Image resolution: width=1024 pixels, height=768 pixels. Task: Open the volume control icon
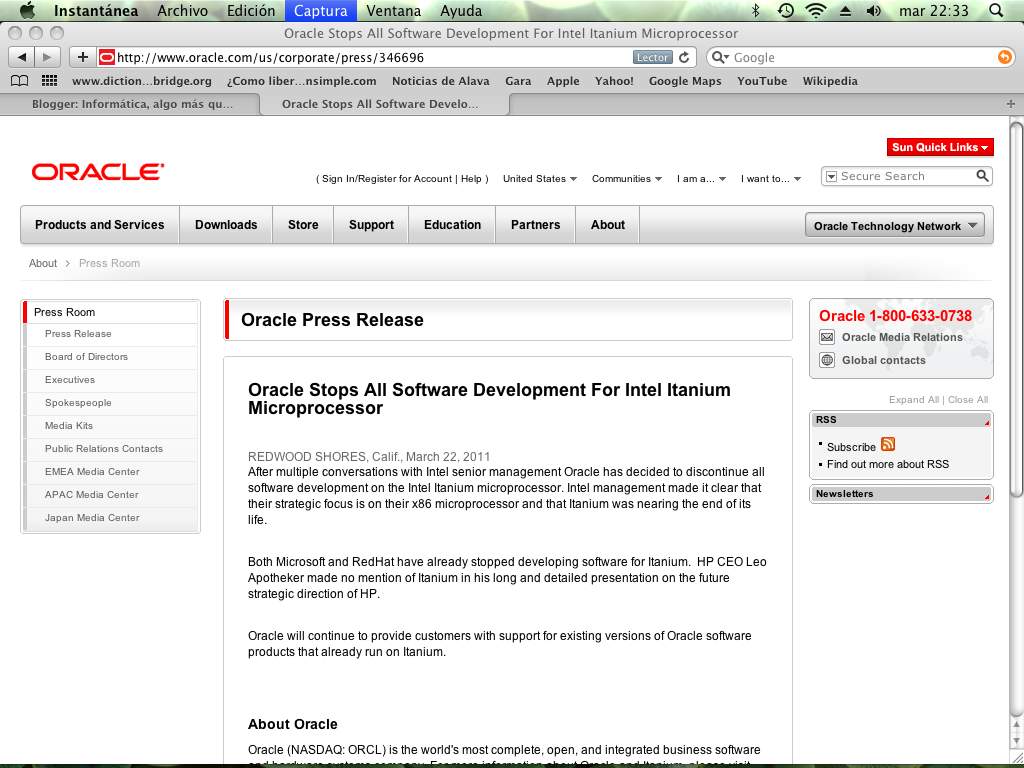(x=873, y=10)
